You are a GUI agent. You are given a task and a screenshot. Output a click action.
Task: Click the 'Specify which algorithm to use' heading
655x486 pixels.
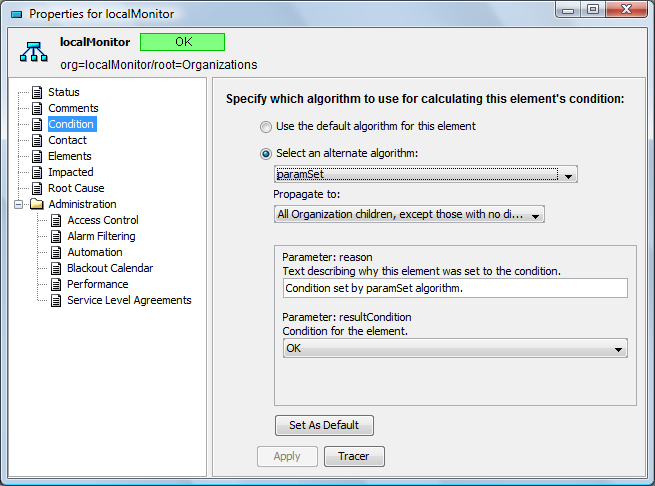425,99
